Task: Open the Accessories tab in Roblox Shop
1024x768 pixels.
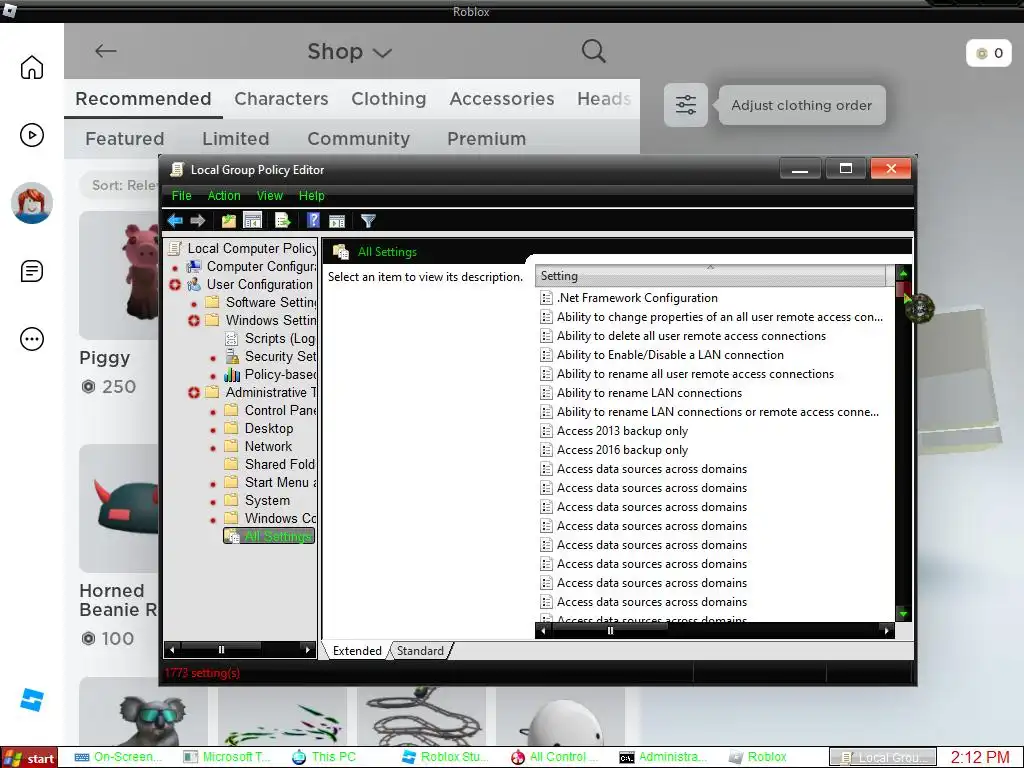Action: 502,99
